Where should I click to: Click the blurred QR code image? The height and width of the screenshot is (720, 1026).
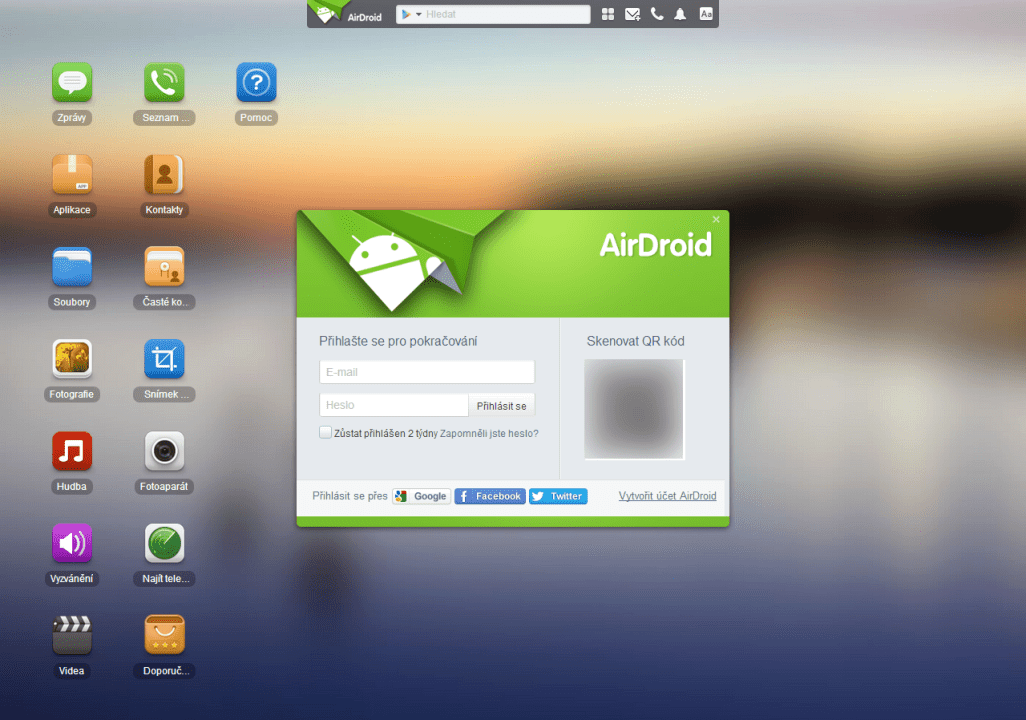[634, 409]
